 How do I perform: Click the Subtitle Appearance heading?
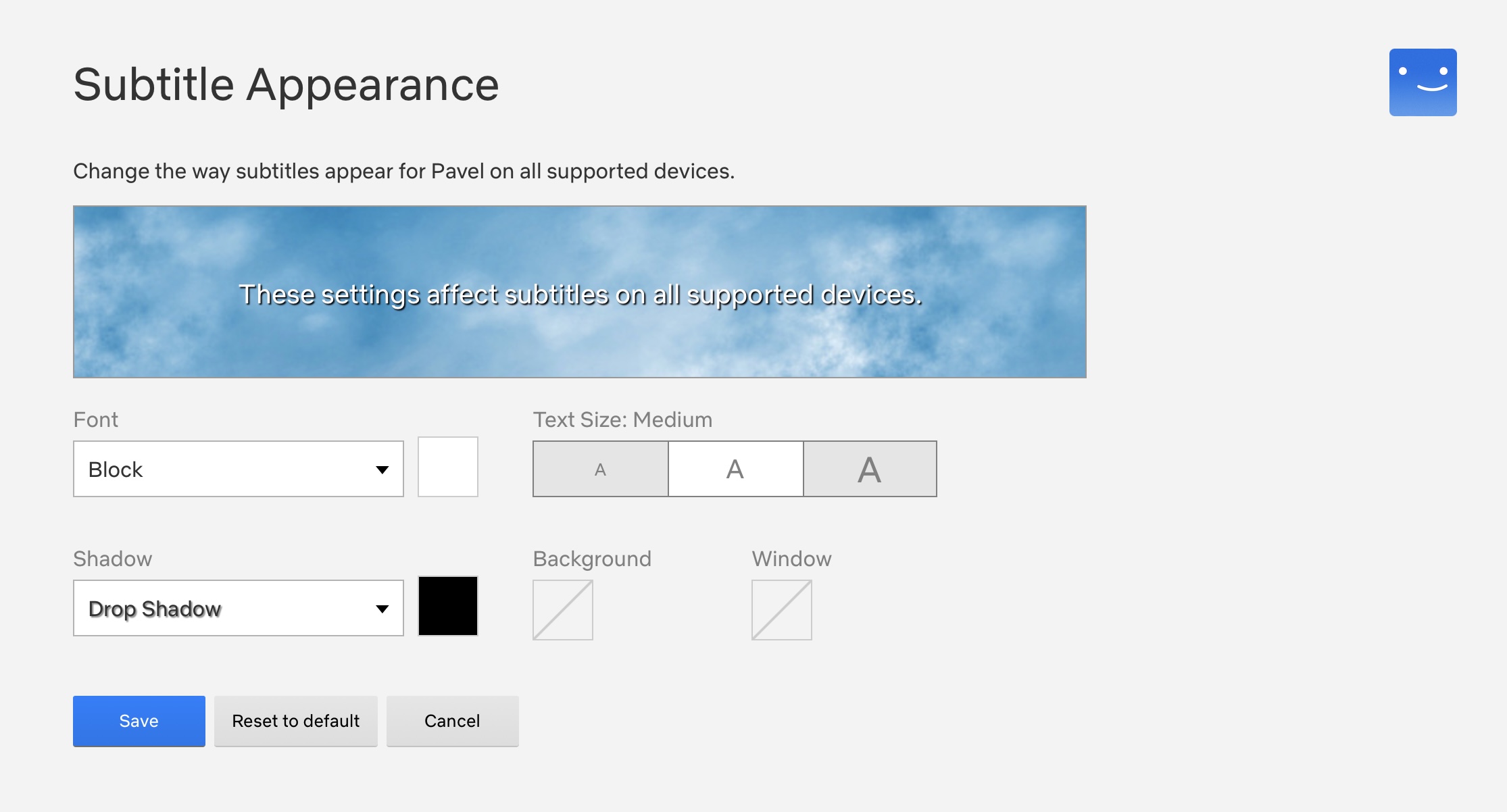pos(286,85)
